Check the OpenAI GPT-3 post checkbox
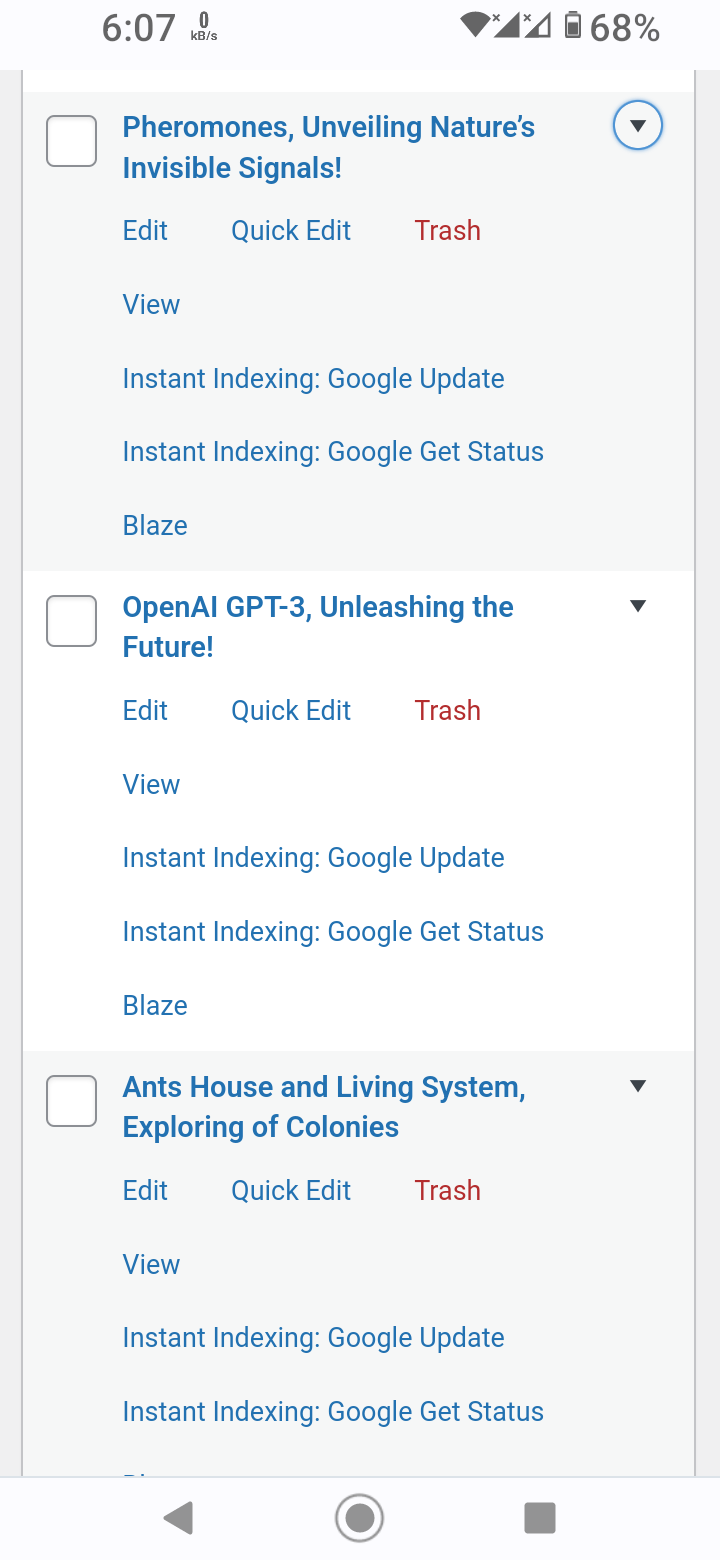This screenshot has height=1560, width=720. [x=72, y=621]
